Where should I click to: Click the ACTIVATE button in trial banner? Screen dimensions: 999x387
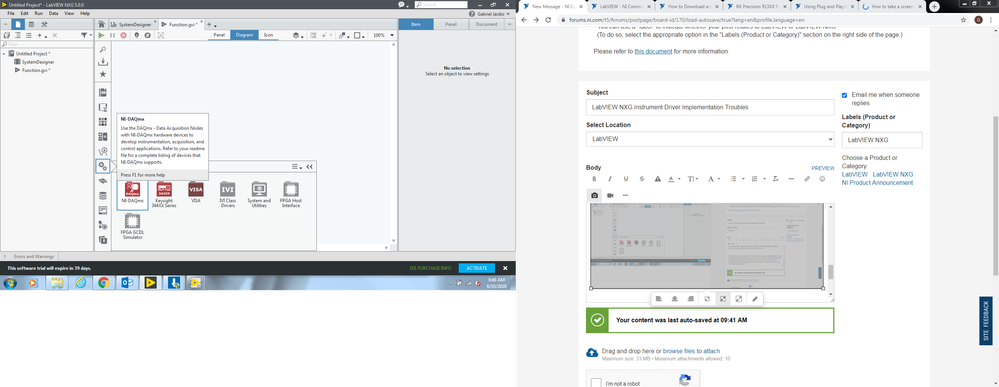pyautogui.click(x=477, y=268)
